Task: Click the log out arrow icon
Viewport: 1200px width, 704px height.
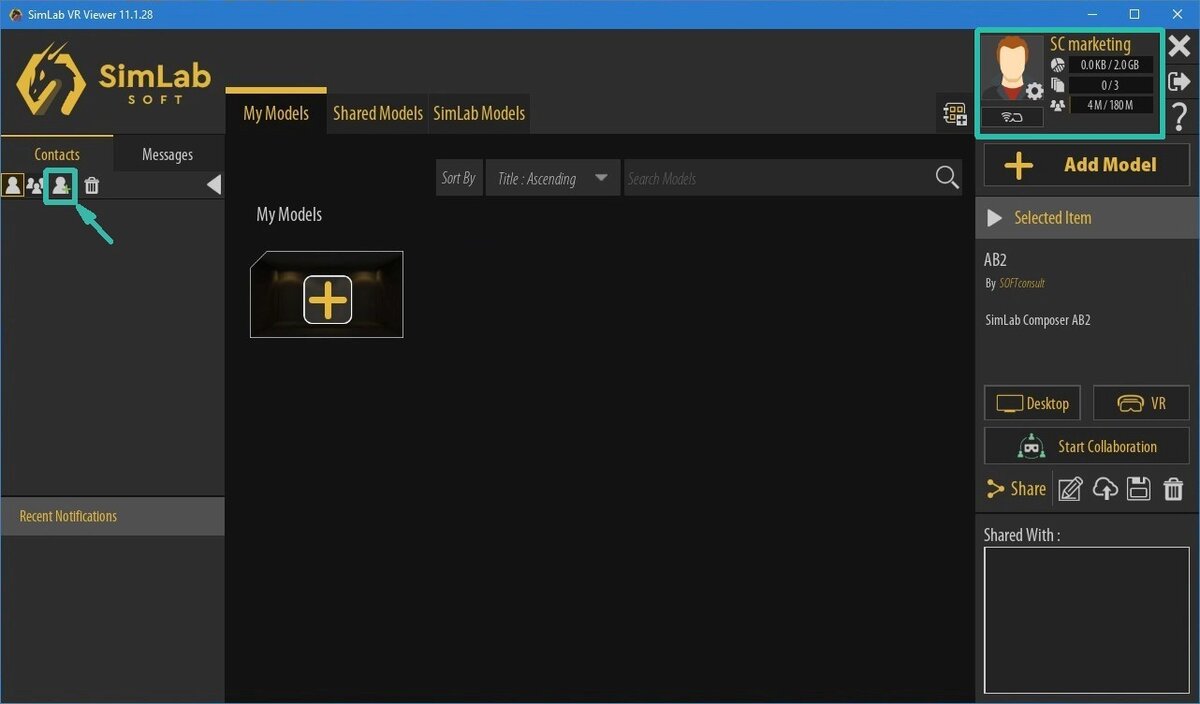Action: point(1179,82)
